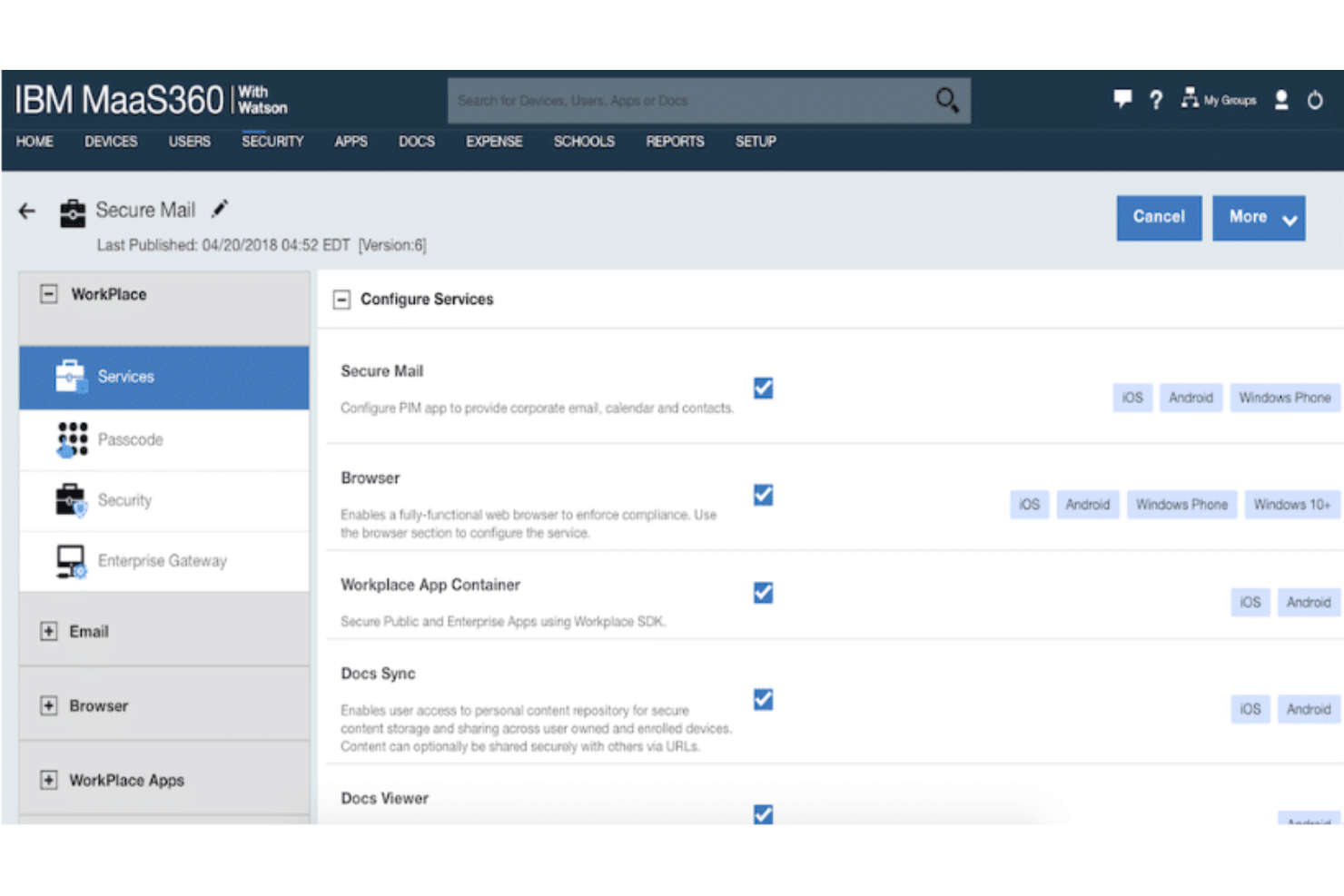Switch to the DEVICES tab
1344x896 pixels.
110,142
